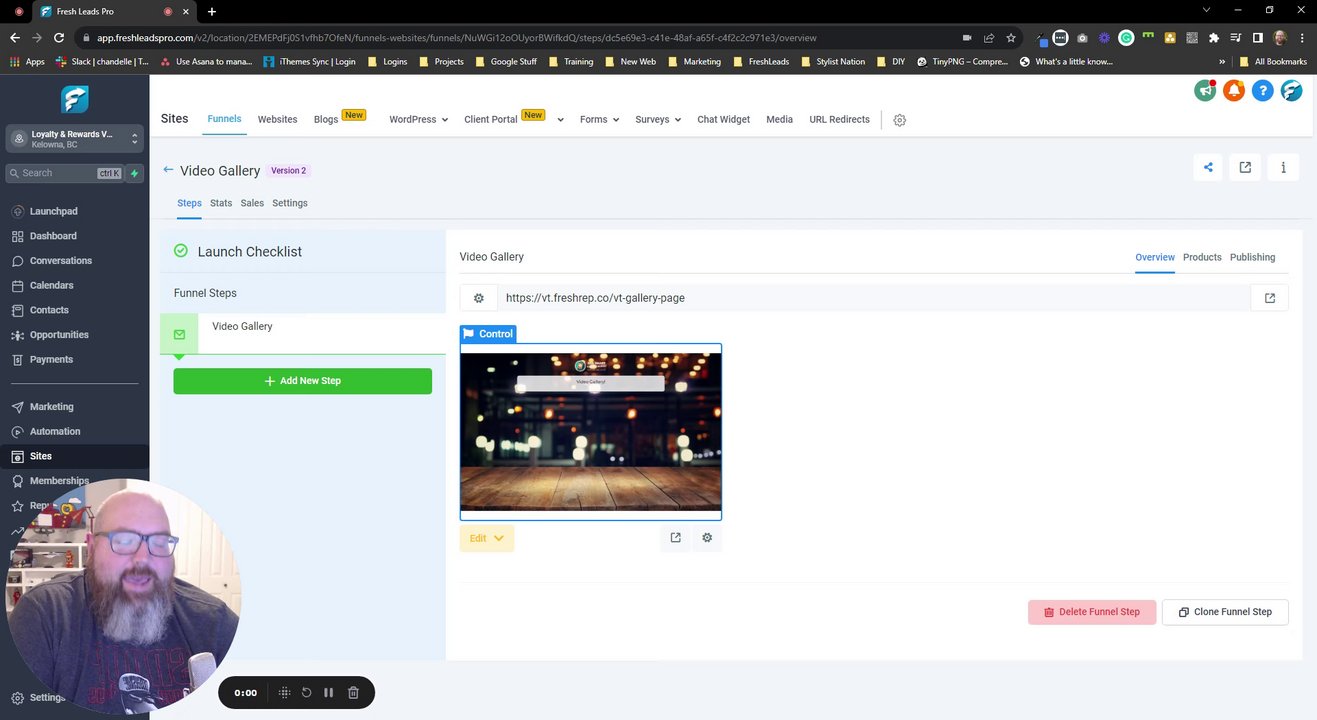1317x720 pixels.
Task: Delete the screen recording with trash icon
Action: click(x=353, y=693)
